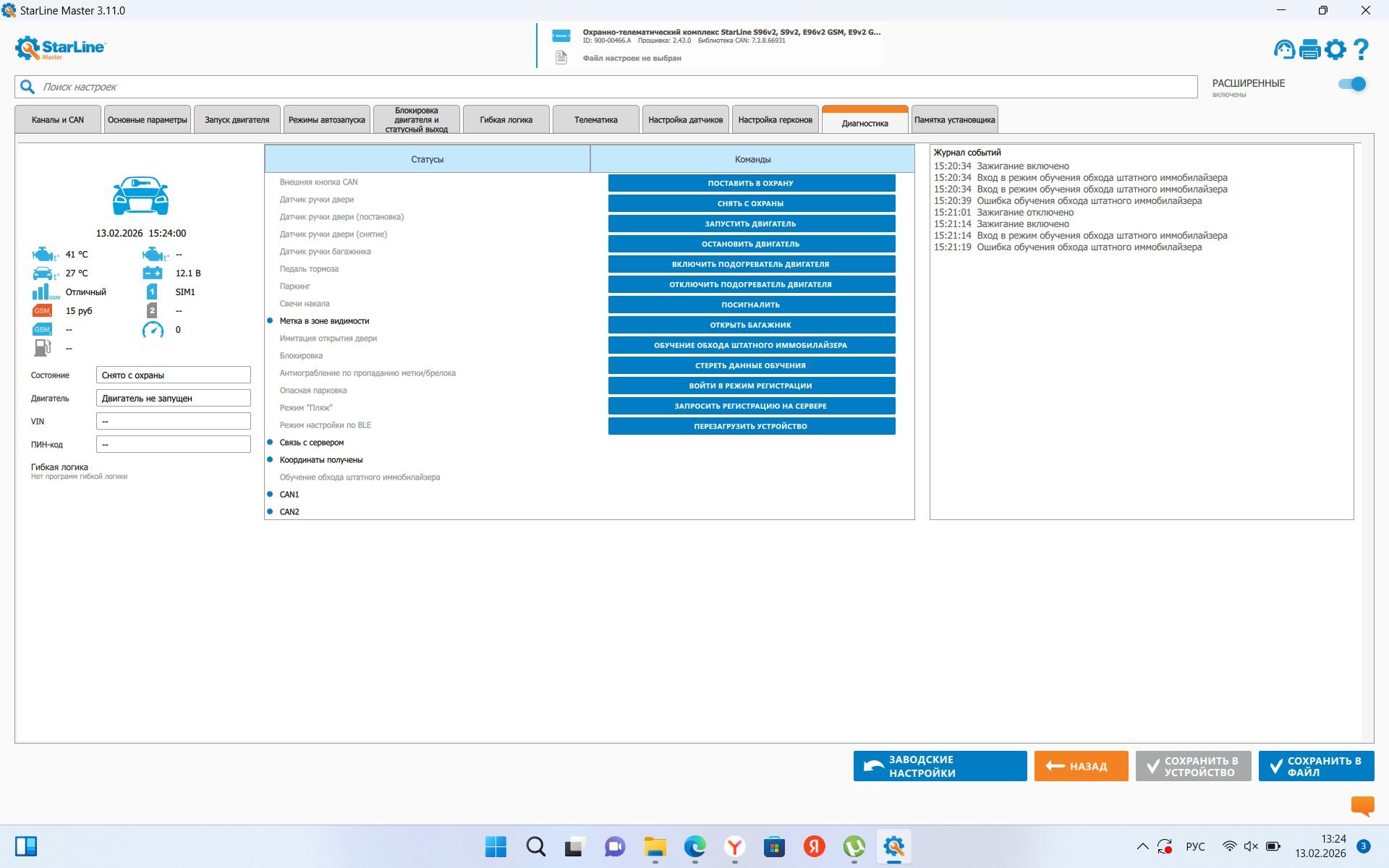
Task: Click the printer icon in header
Action: 1310,49
